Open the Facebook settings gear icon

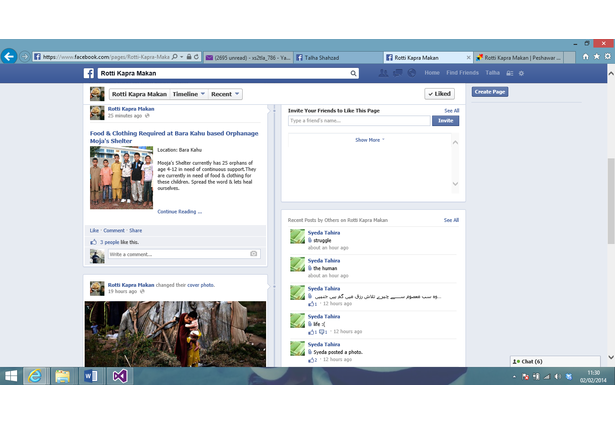(x=521, y=73)
